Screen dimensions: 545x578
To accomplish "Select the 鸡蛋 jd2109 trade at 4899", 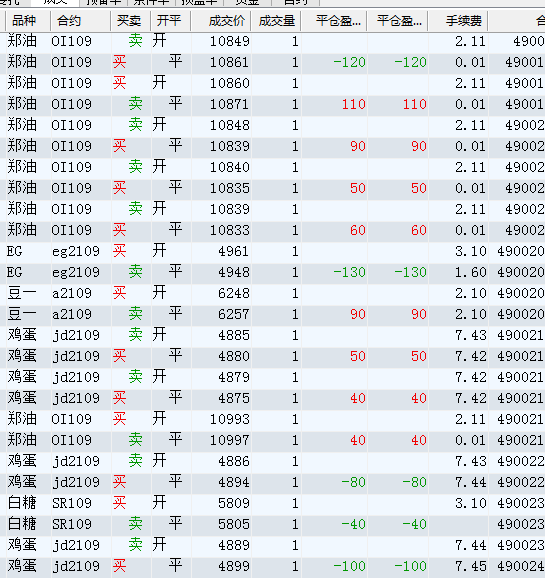I will [x=272, y=566].
